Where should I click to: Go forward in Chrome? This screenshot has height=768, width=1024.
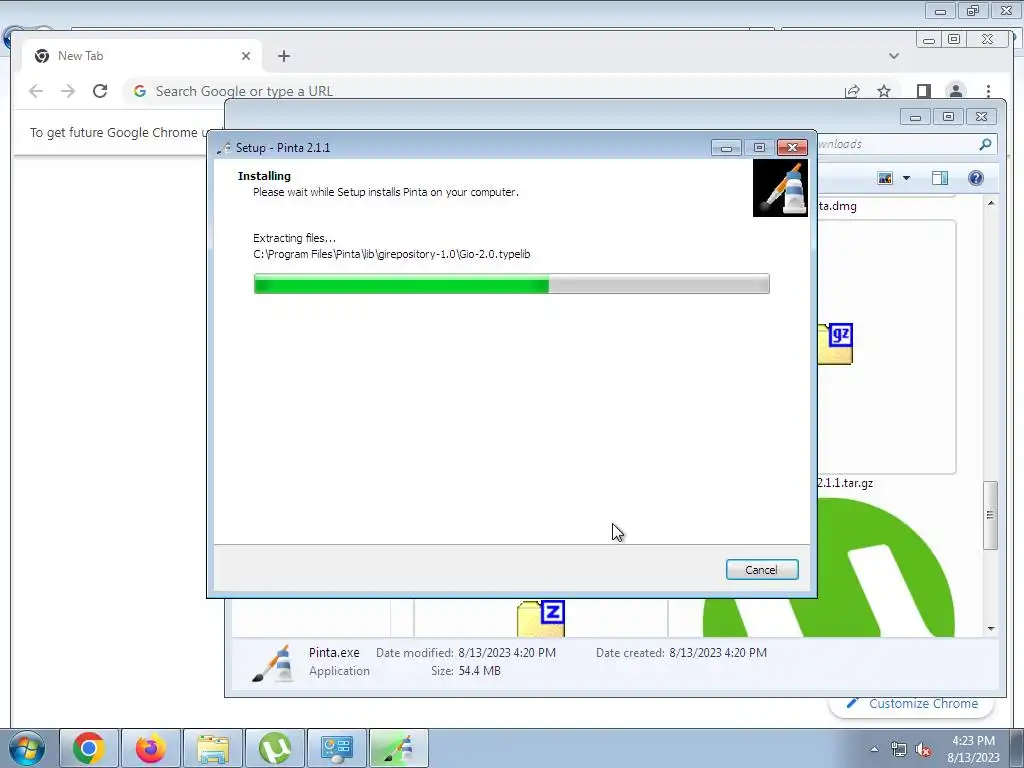pyautogui.click(x=68, y=91)
